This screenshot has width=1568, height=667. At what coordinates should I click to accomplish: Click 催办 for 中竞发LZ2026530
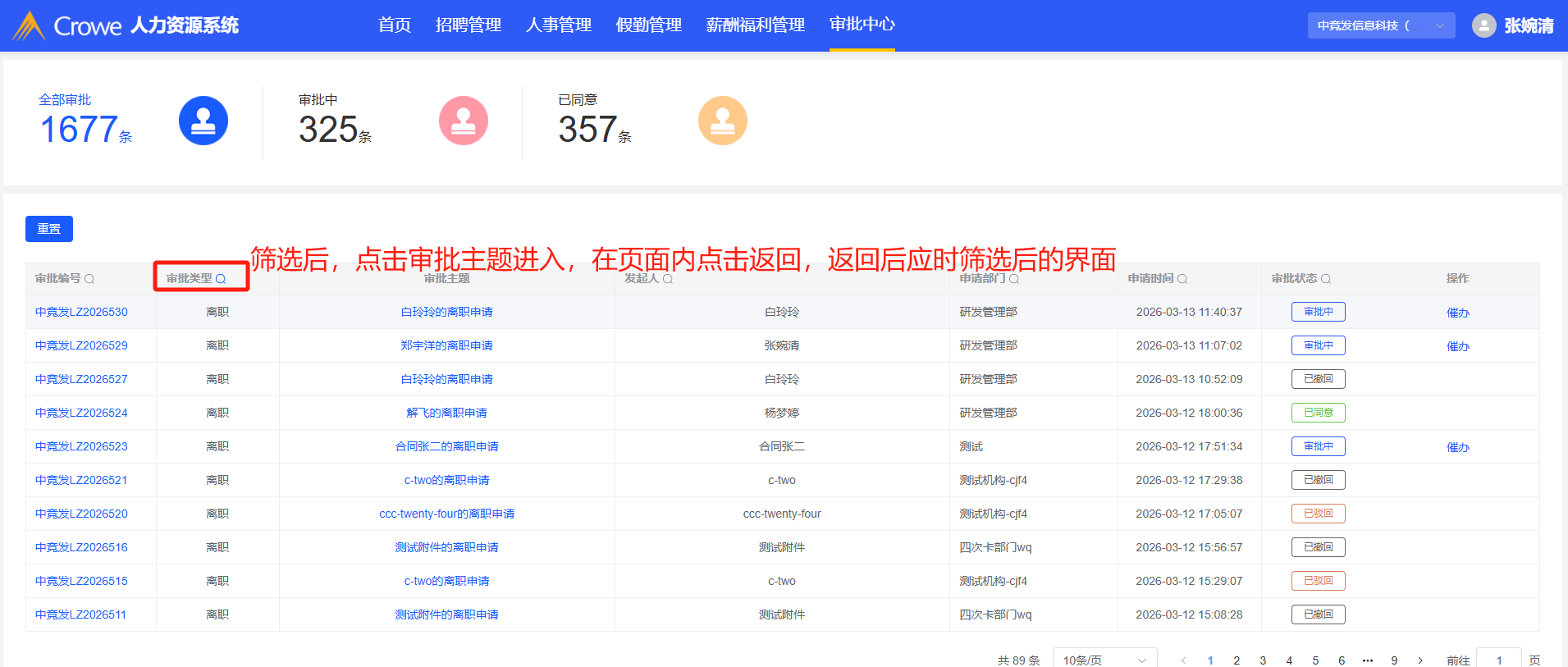click(x=1458, y=313)
